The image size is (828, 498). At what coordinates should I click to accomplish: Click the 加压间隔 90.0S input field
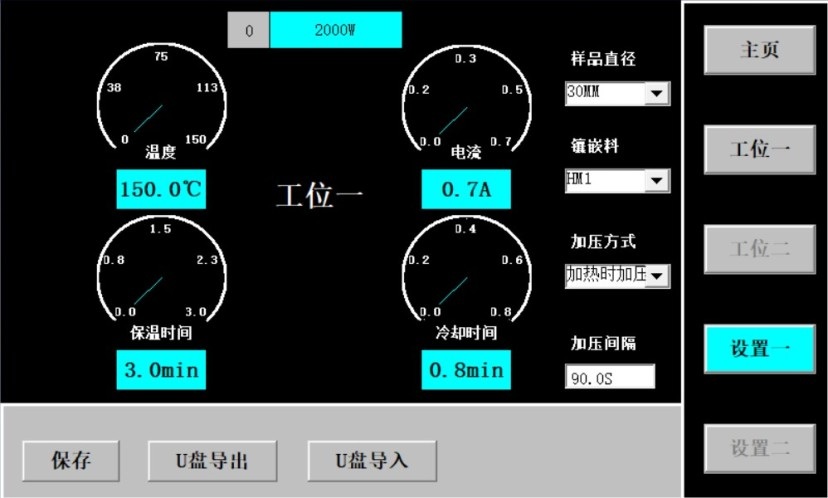pyautogui.click(x=609, y=377)
